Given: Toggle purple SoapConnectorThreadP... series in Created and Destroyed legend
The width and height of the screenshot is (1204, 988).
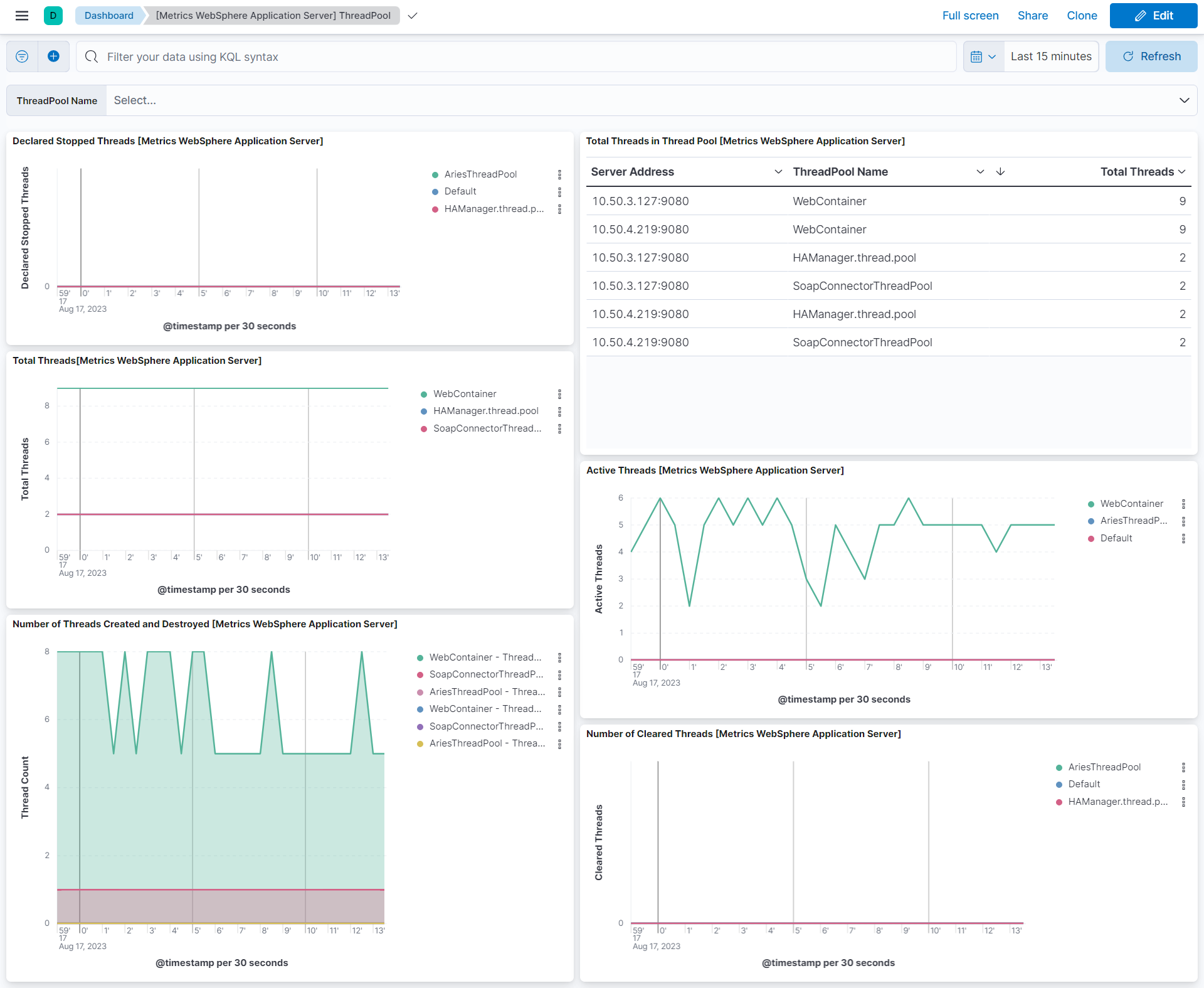Looking at the screenshot, I should coord(486,726).
